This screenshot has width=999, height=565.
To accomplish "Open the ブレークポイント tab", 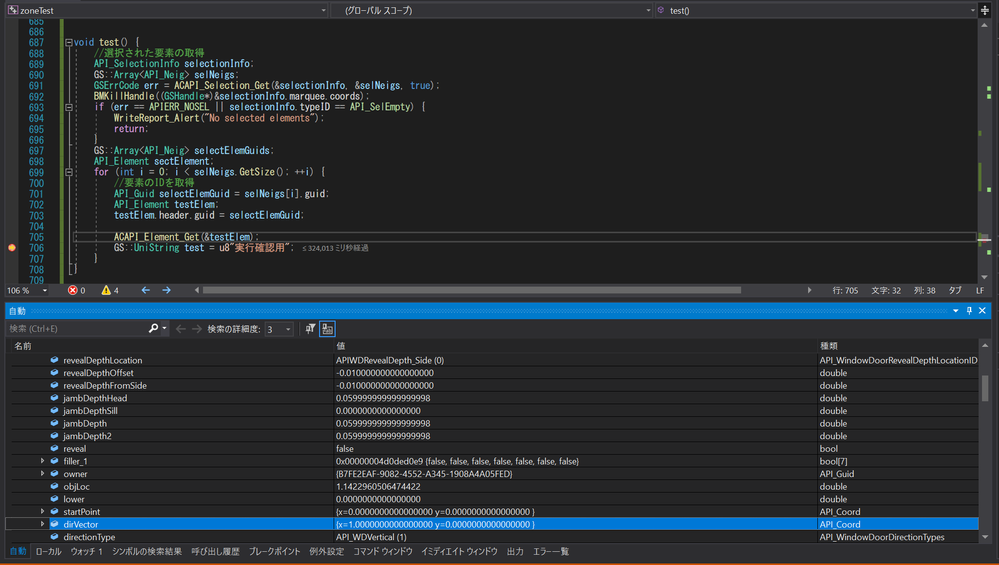I will [x=274, y=552].
